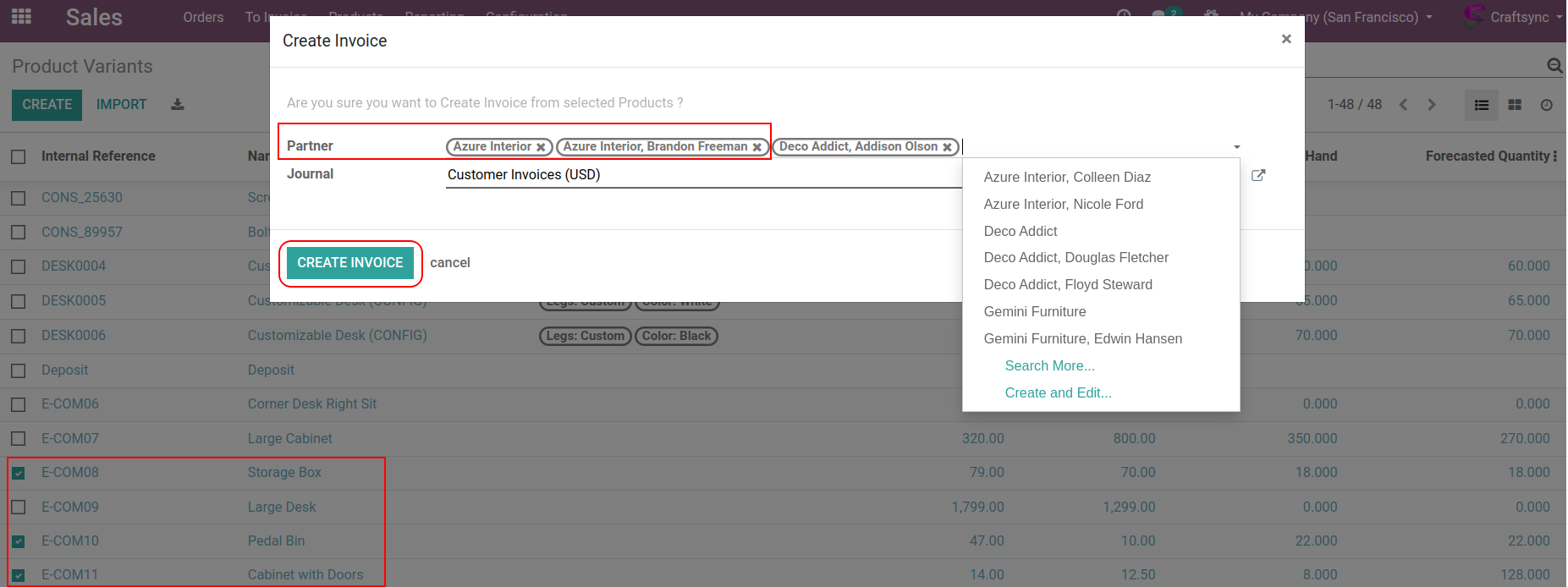Viewport: 1568px width, 587px height.
Task: Open the apps grid menu icon
Action: pyautogui.click(x=21, y=16)
